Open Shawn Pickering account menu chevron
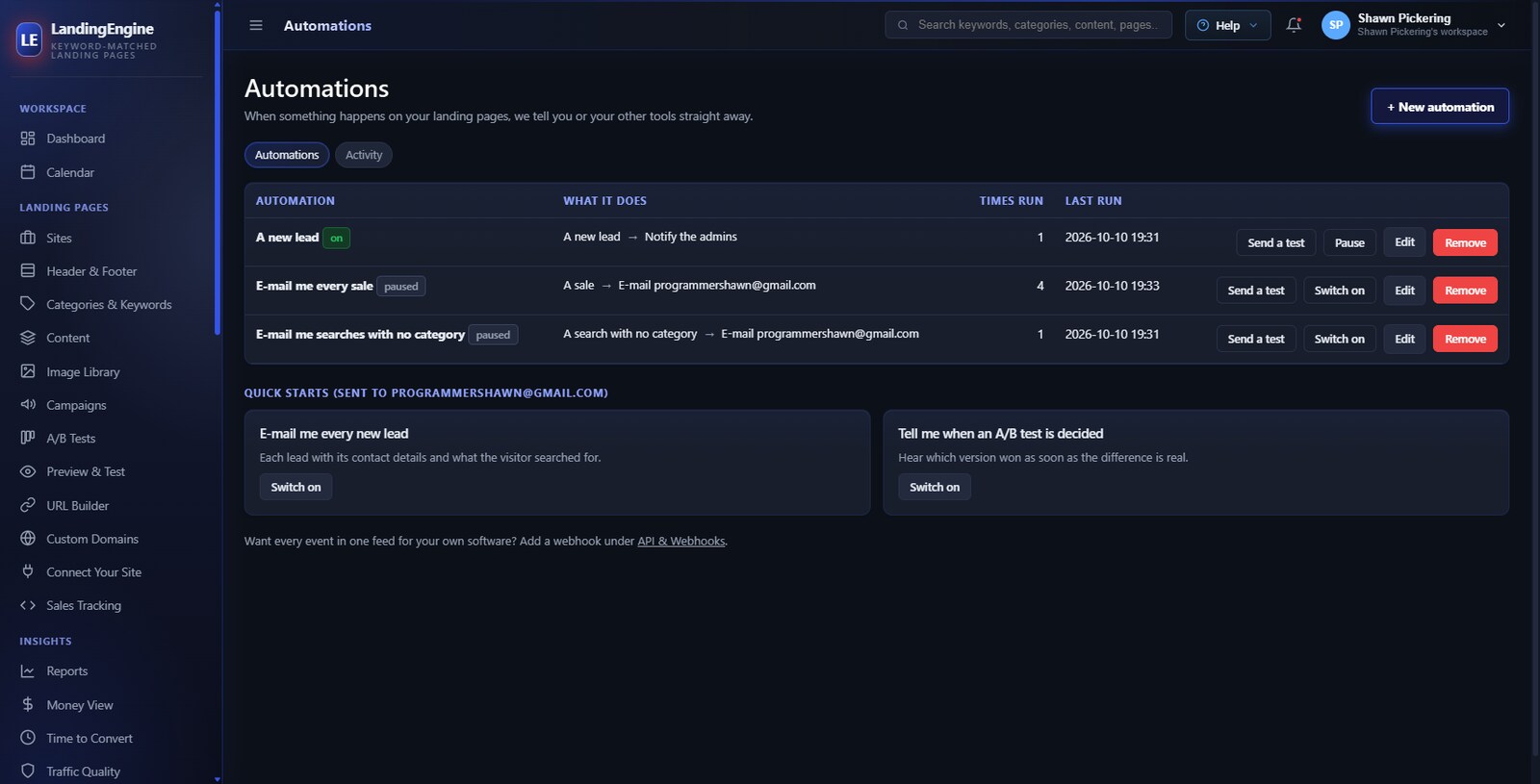 pos(1501,25)
